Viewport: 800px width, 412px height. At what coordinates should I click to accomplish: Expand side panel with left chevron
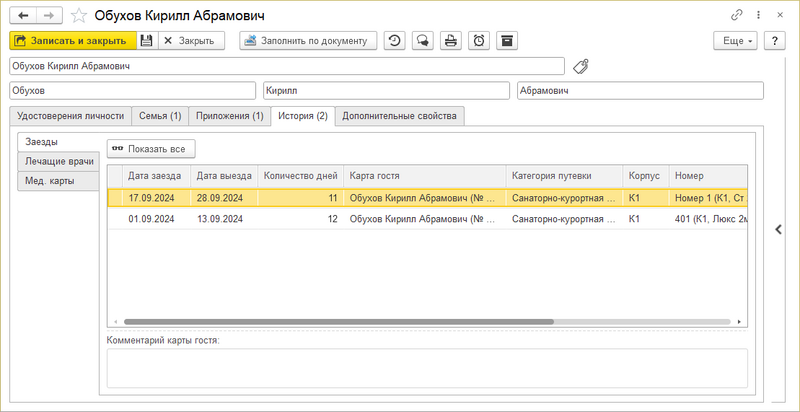[779, 229]
